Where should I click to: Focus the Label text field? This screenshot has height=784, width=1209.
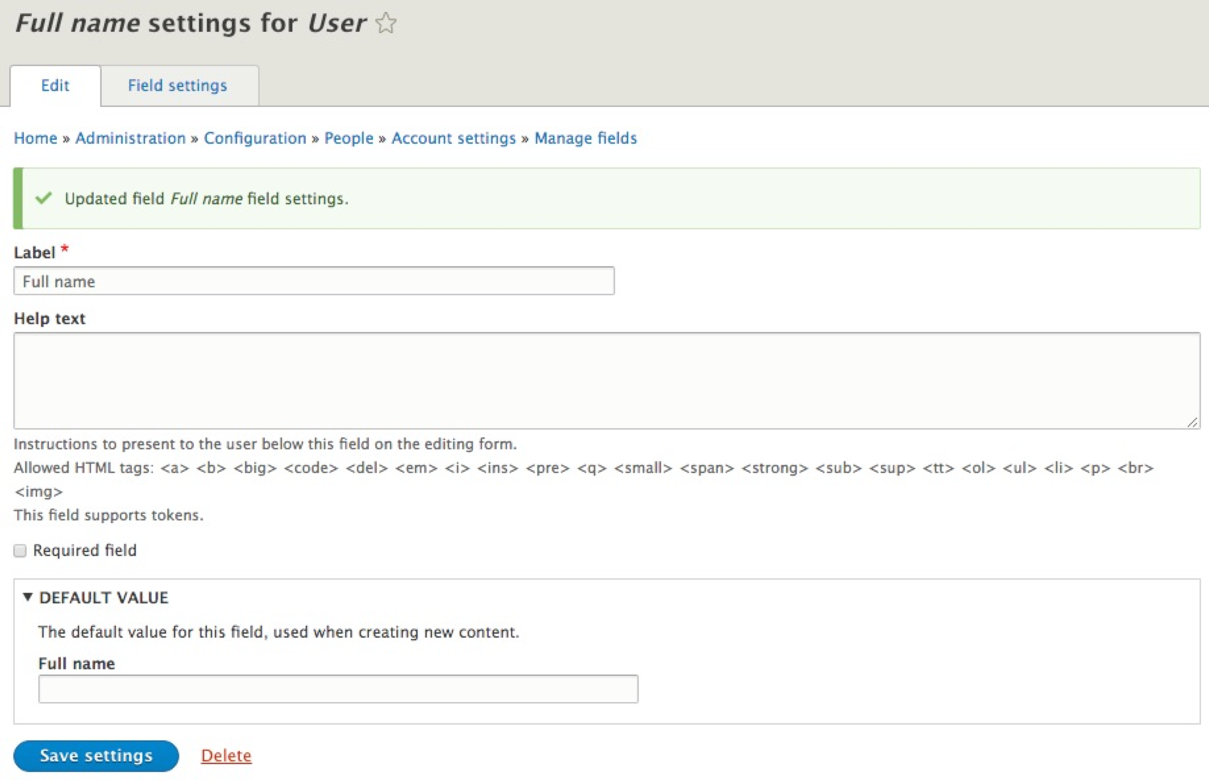point(314,281)
